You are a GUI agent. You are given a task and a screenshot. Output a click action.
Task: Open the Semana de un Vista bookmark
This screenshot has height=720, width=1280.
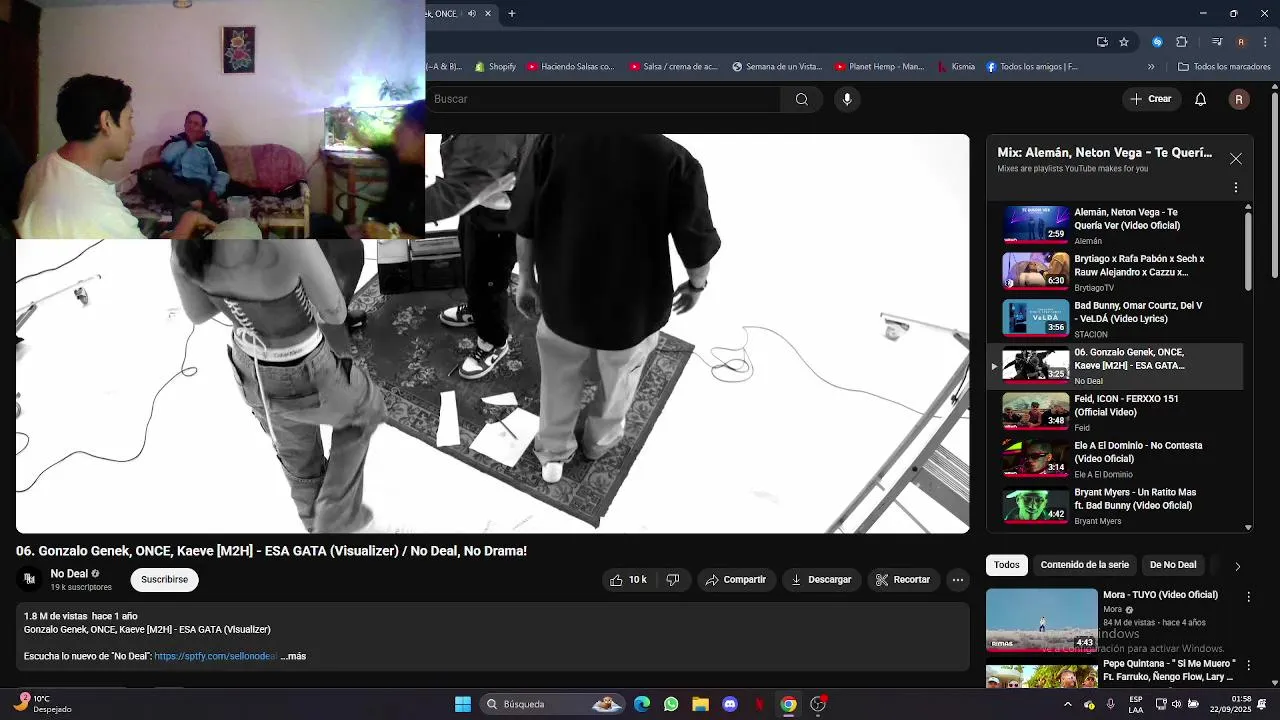(x=777, y=67)
